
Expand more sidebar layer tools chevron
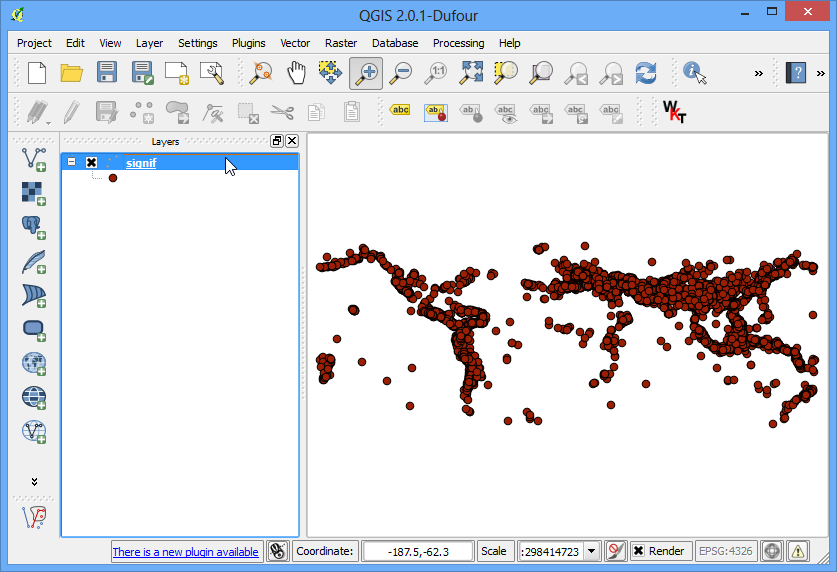click(x=34, y=482)
